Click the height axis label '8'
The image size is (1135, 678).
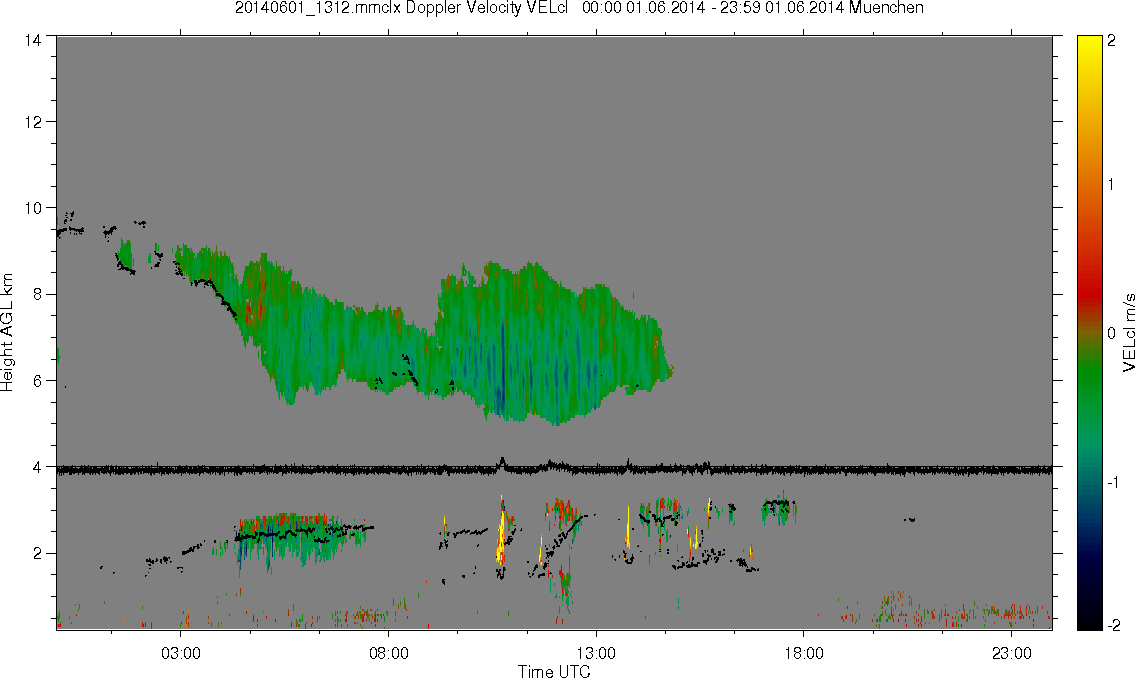tap(37, 294)
